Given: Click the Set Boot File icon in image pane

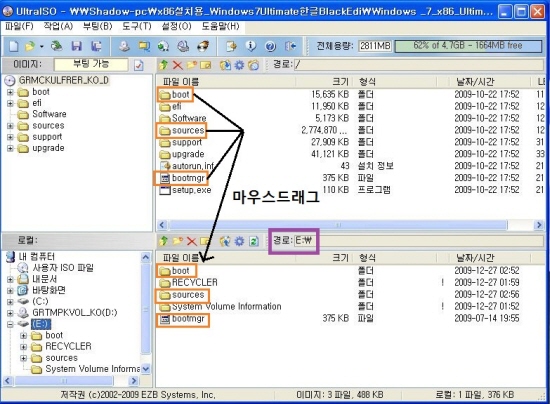Looking at the screenshot, I should tap(253, 65).
